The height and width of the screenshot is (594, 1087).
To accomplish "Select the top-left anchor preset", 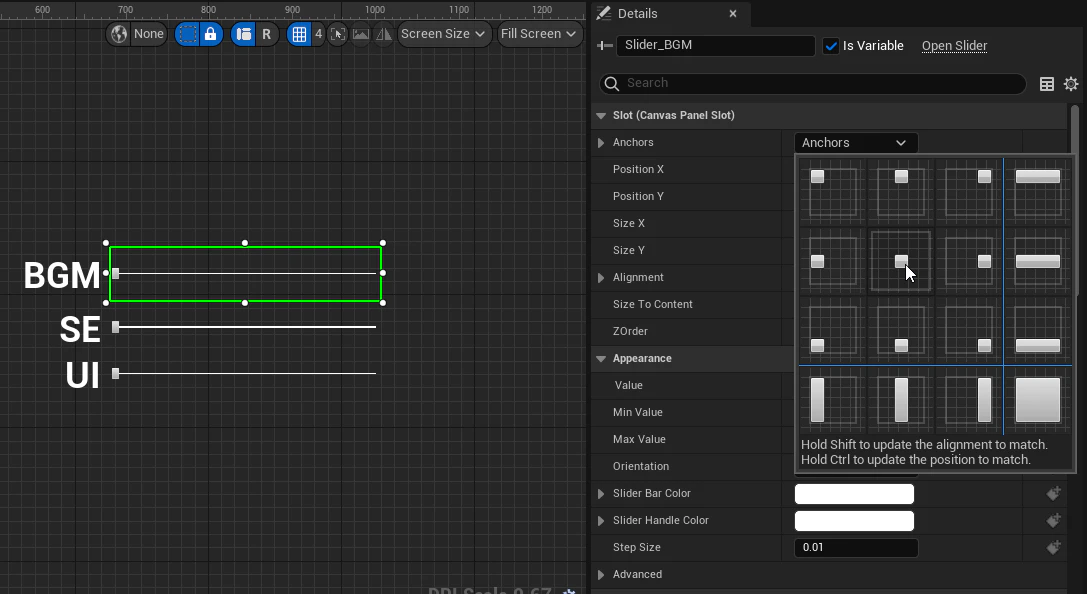I will (x=833, y=193).
